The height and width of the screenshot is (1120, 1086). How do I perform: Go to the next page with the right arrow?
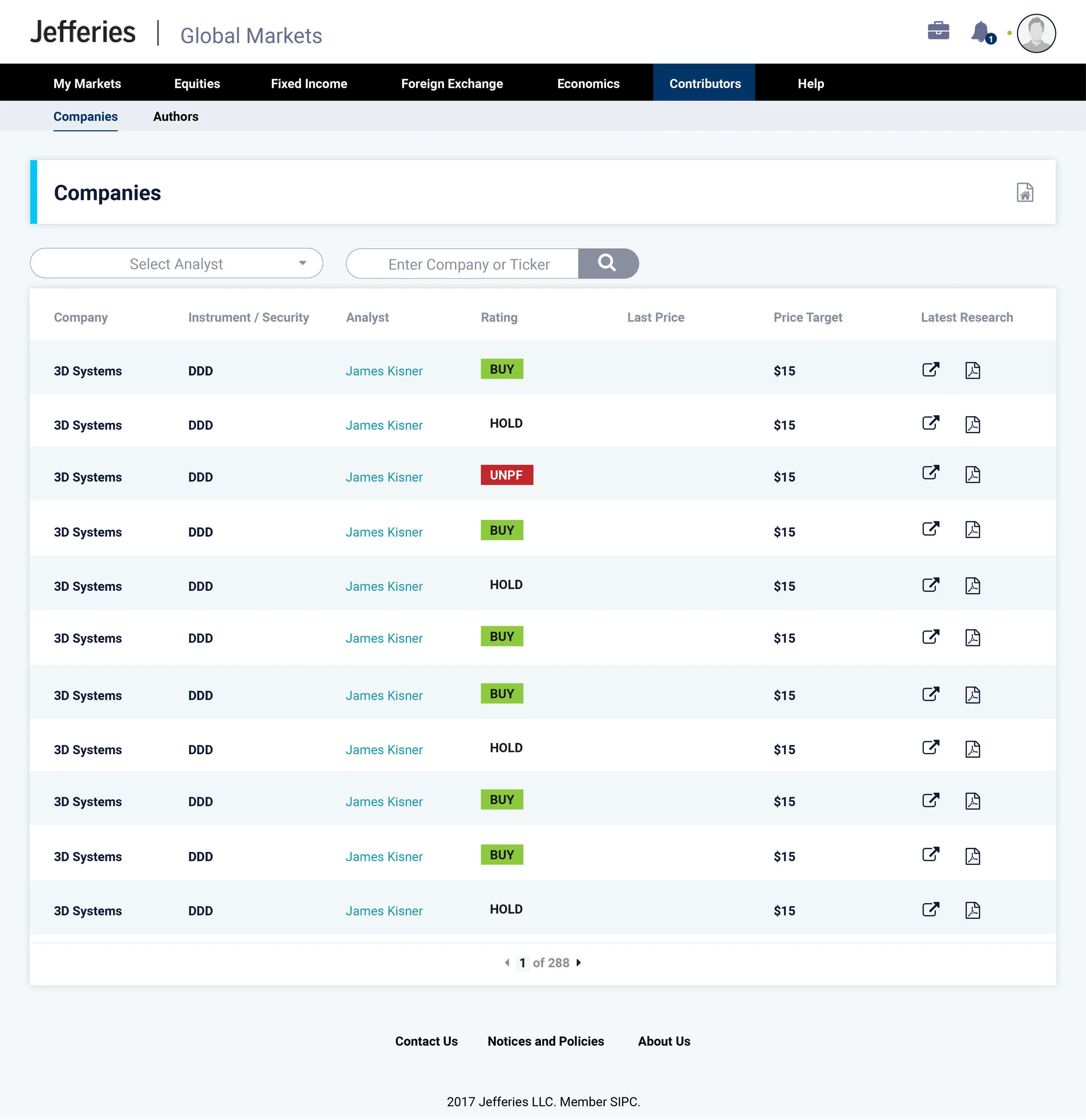(x=579, y=963)
